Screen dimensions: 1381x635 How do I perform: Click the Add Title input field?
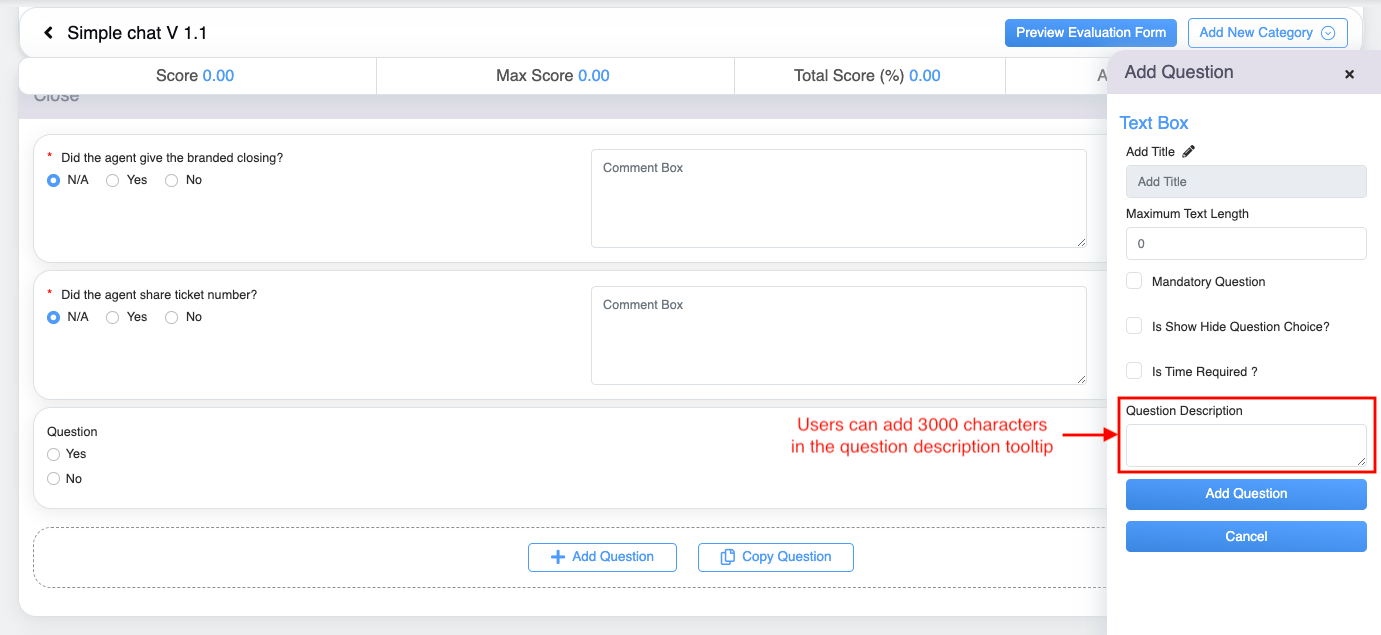(1245, 181)
